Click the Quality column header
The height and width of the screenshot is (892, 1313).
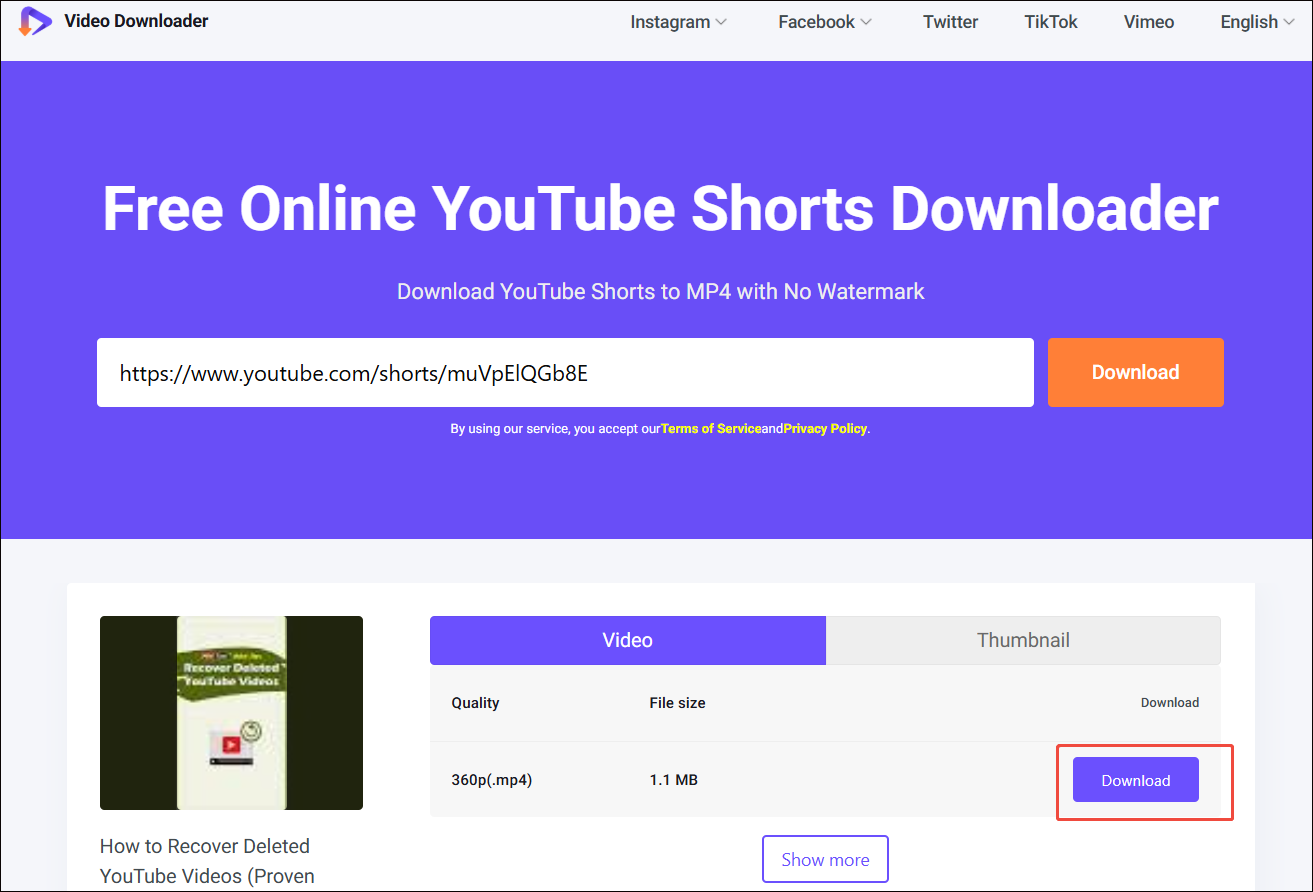point(475,703)
